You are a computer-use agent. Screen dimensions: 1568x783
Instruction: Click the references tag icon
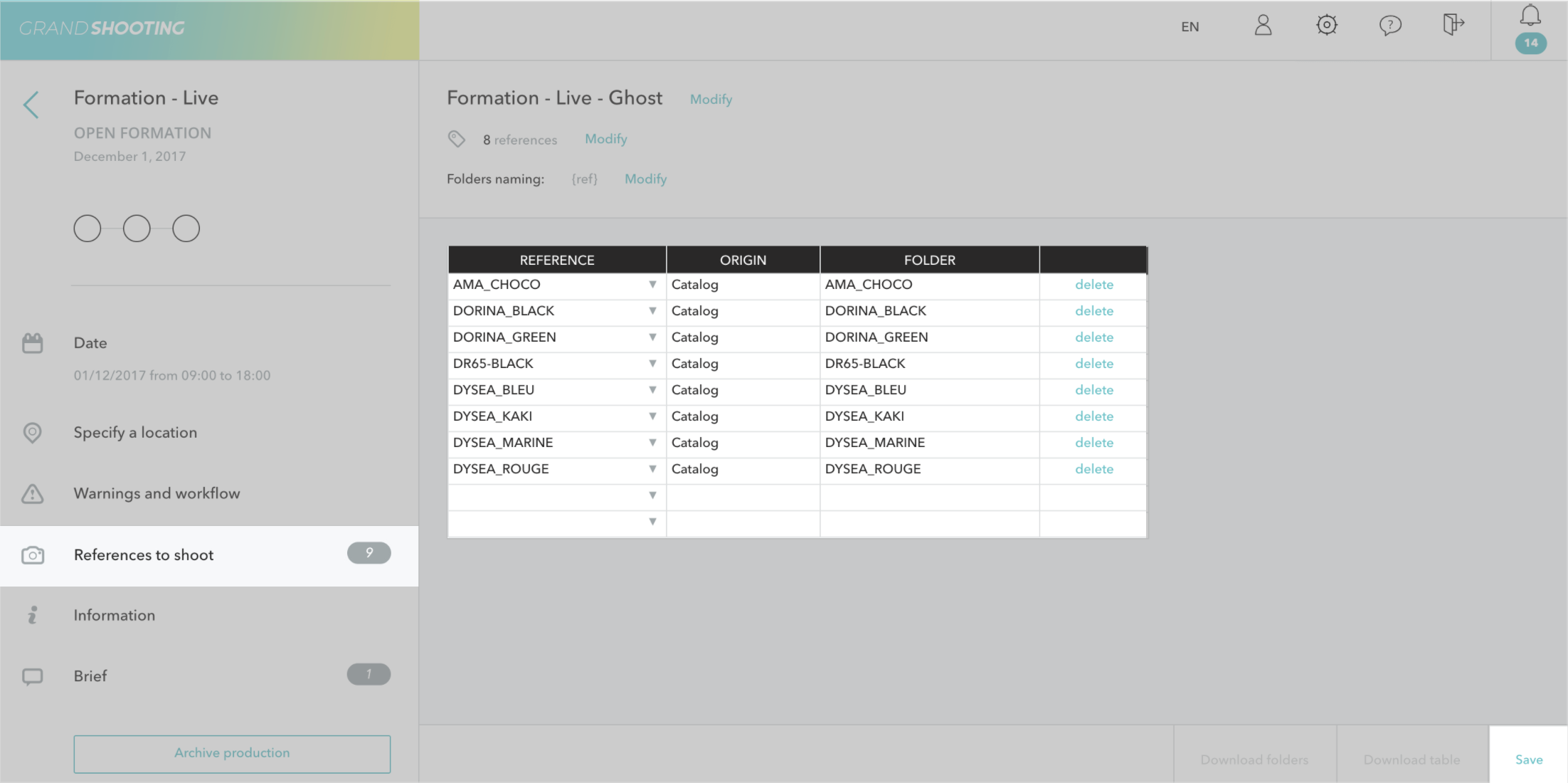click(x=456, y=139)
